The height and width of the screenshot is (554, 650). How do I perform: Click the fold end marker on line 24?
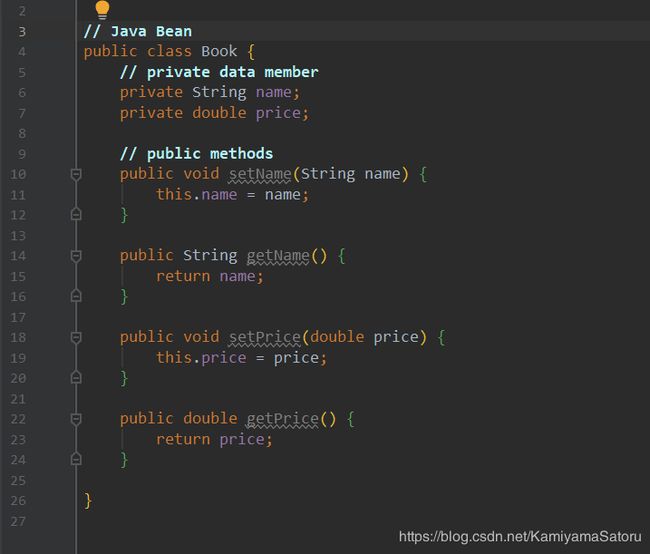(x=75, y=459)
